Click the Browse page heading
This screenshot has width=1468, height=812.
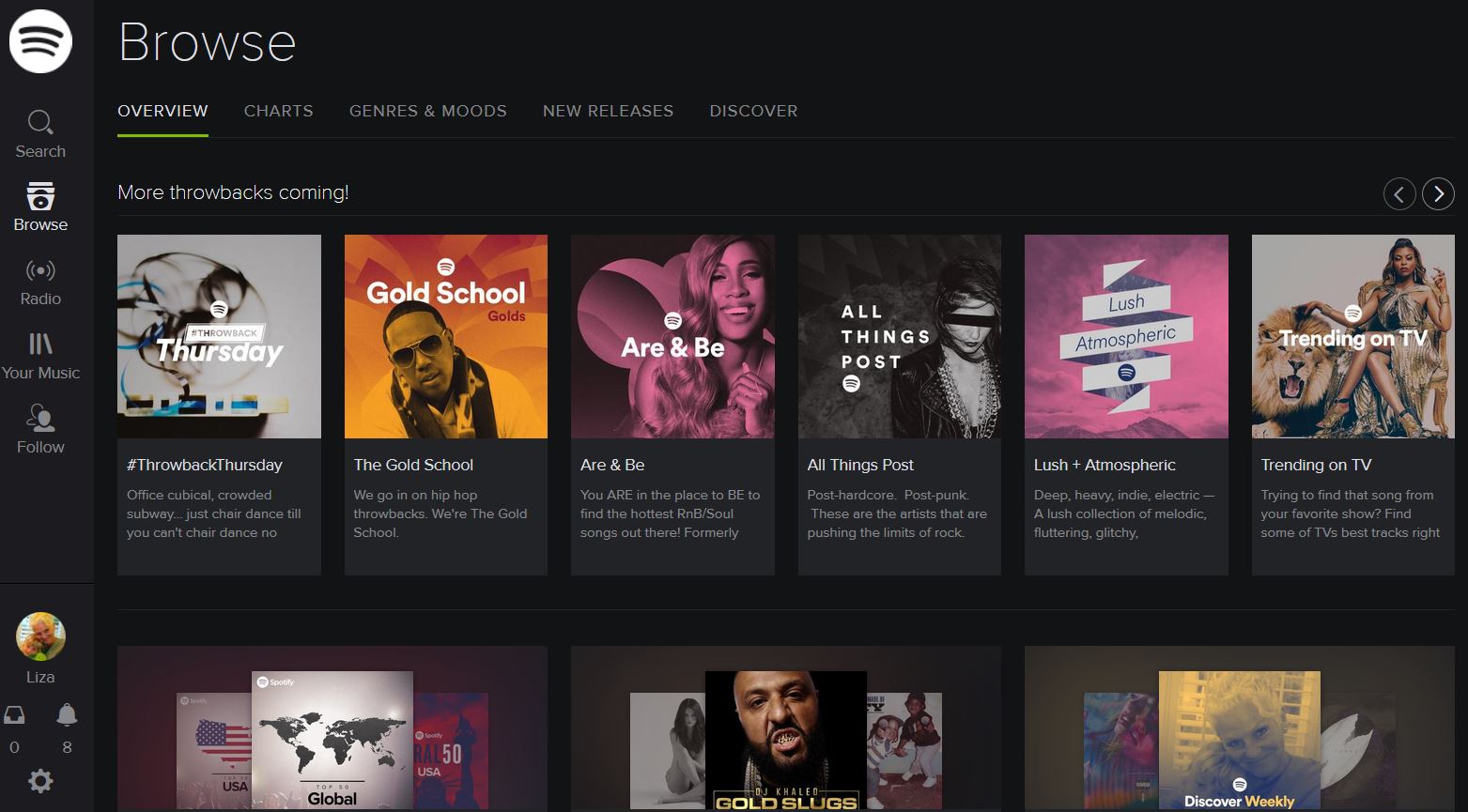(x=208, y=42)
